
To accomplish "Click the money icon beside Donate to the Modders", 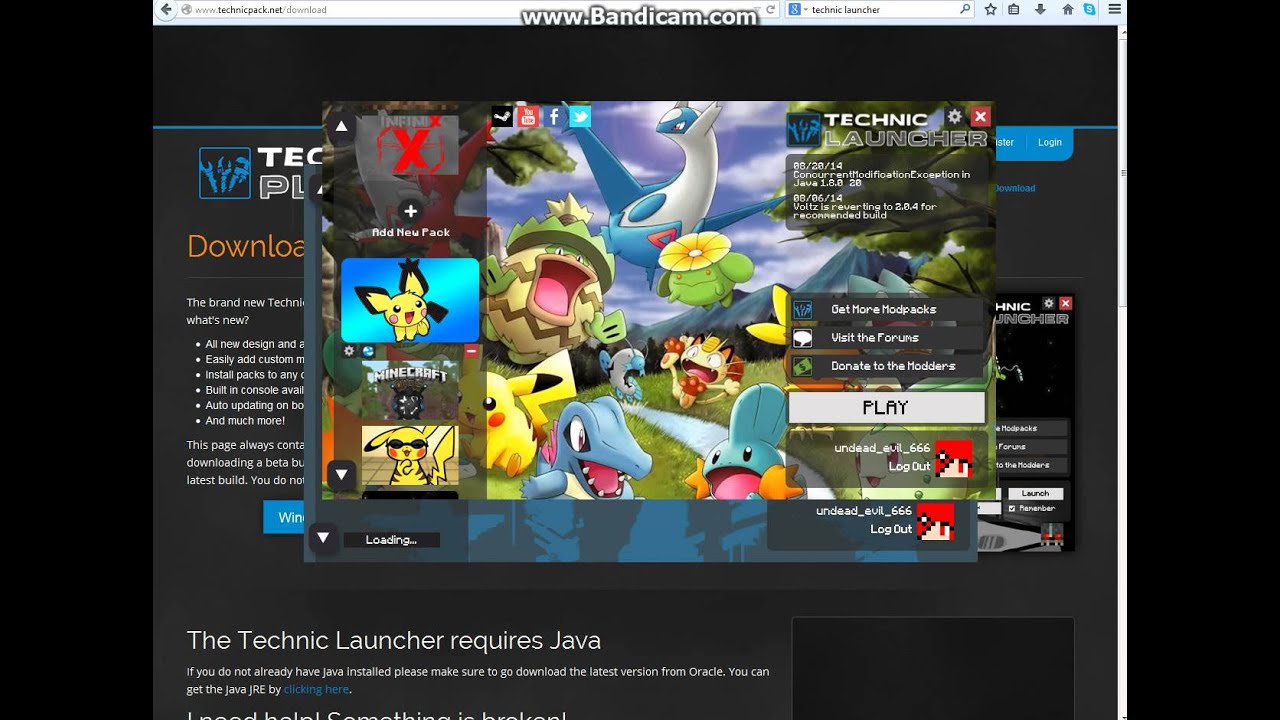I will tap(803, 366).
